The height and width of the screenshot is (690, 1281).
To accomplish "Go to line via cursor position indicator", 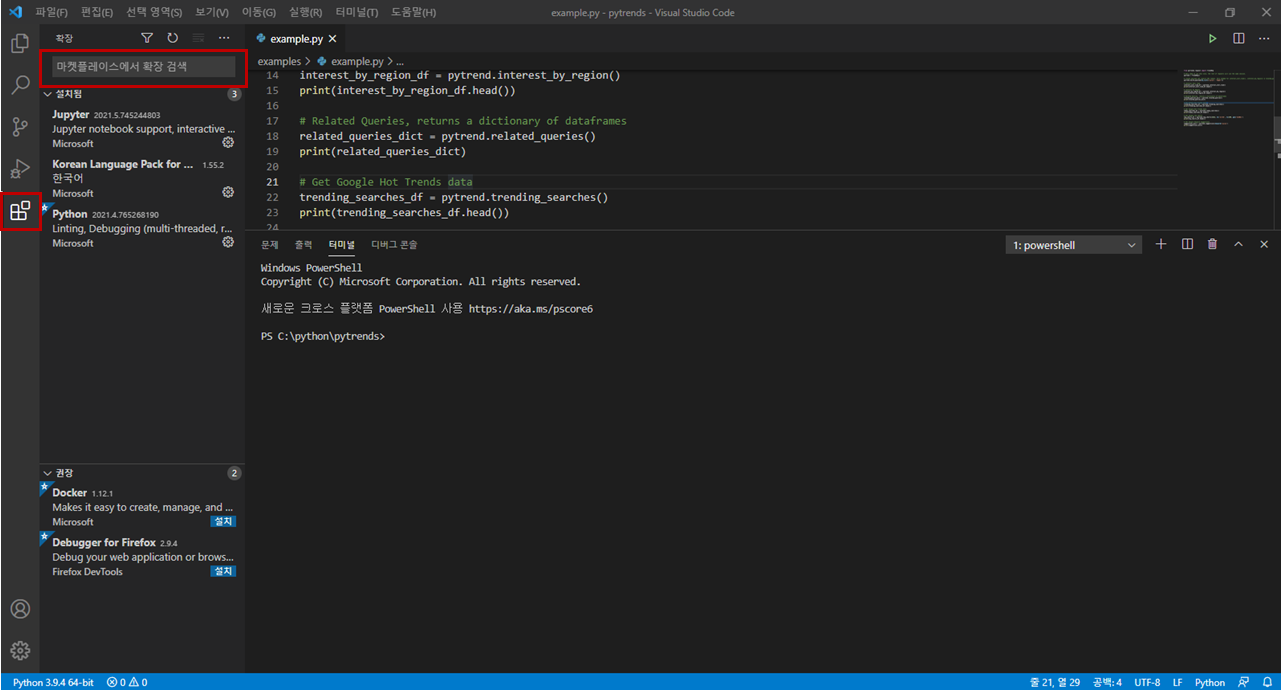I will coord(1054,682).
